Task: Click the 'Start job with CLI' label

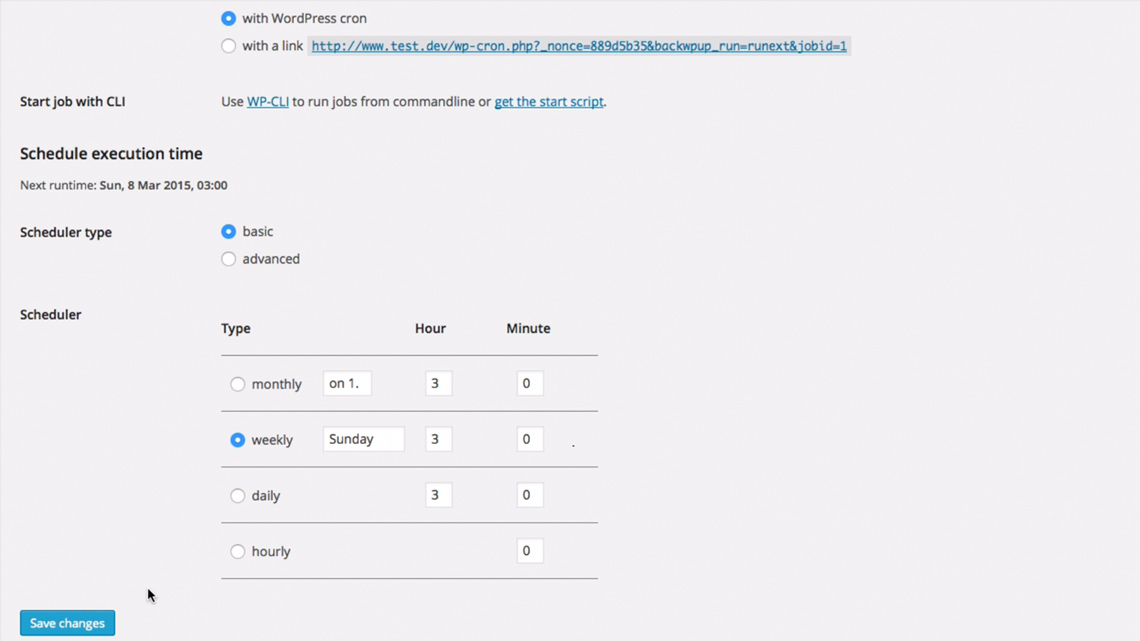Action: coord(73,102)
